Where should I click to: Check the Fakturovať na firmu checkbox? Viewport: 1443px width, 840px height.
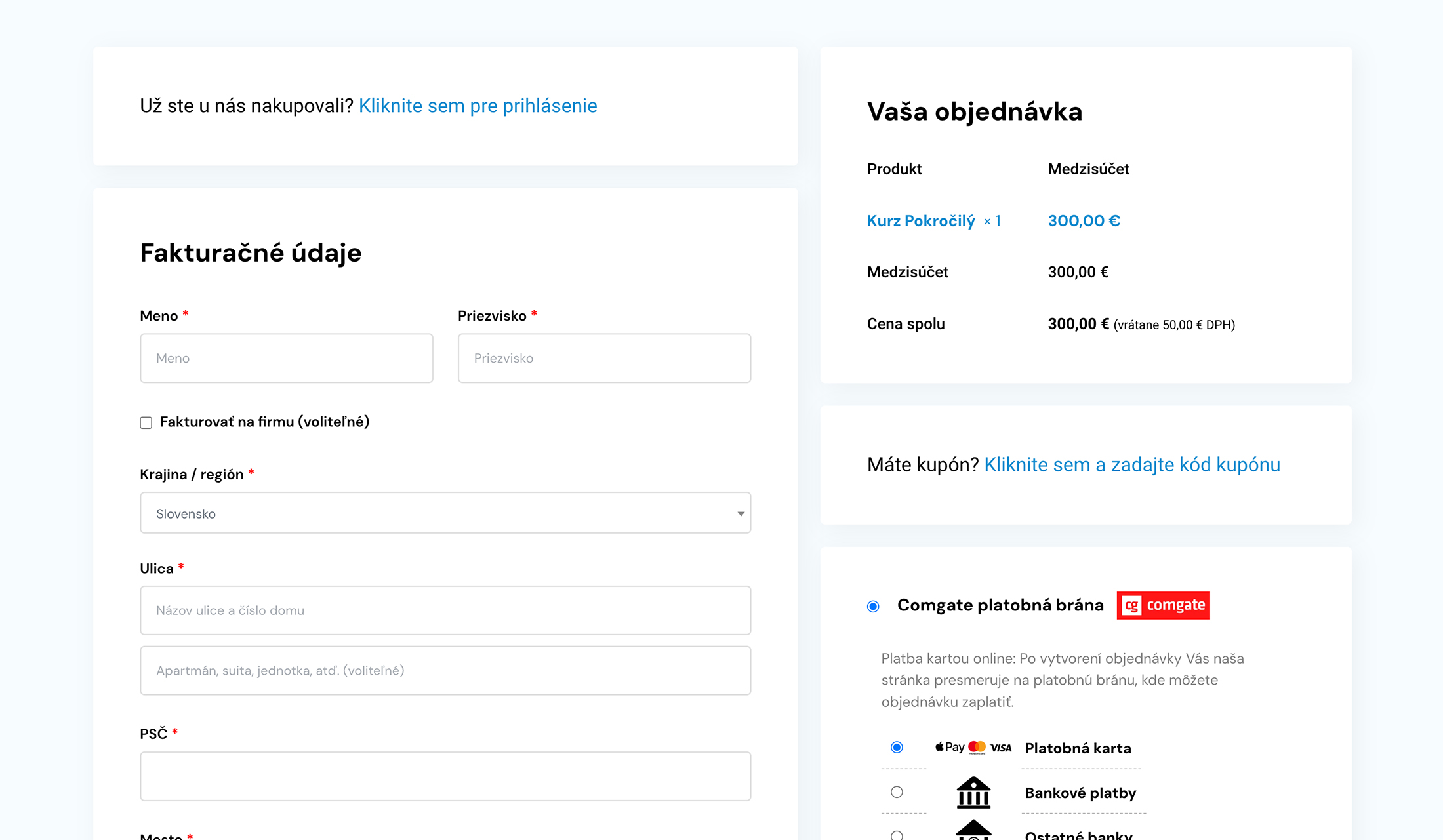pyautogui.click(x=146, y=422)
